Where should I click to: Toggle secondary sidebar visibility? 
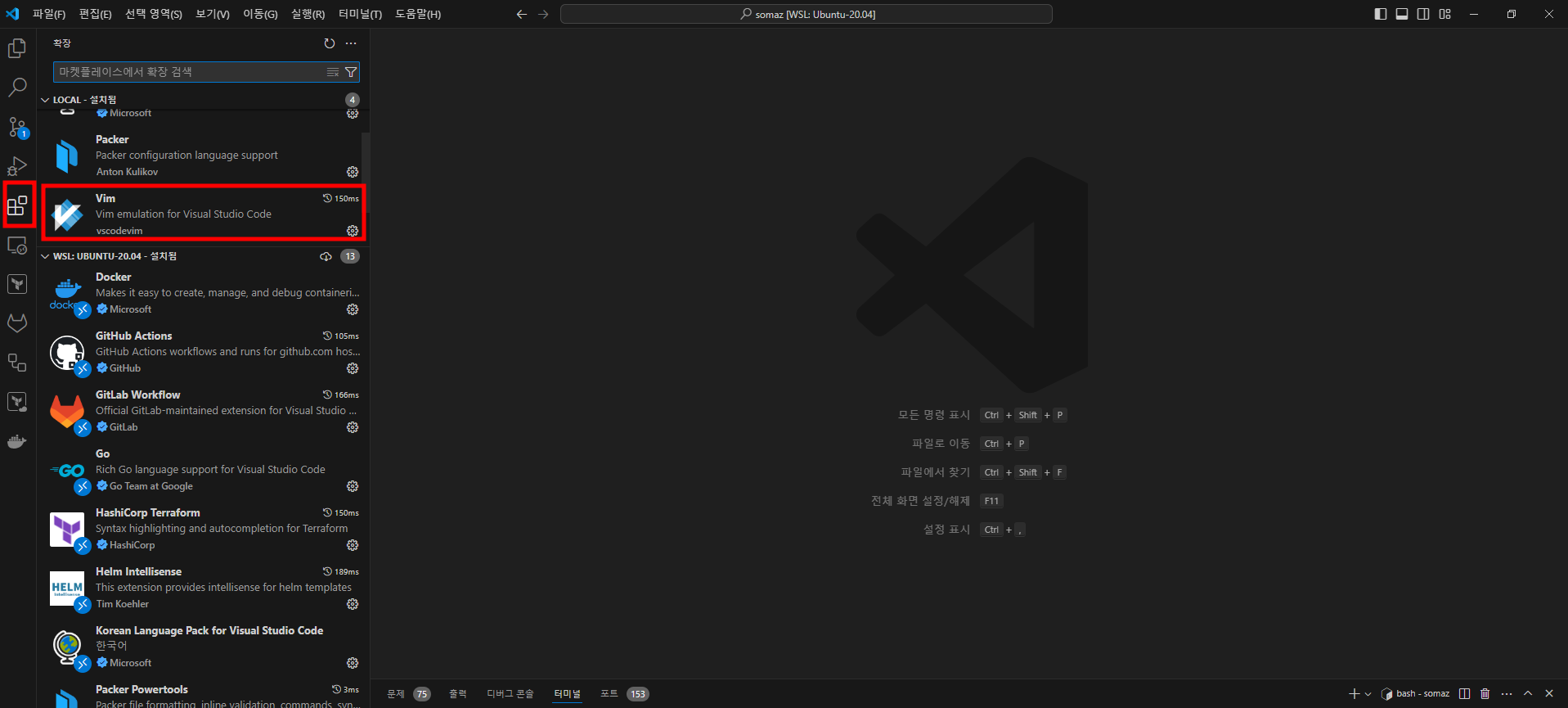[1423, 14]
